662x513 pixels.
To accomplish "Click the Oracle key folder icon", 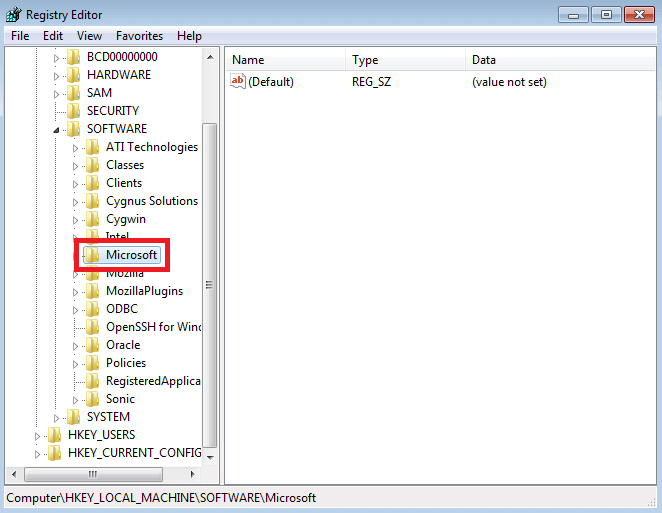I will [x=92, y=345].
